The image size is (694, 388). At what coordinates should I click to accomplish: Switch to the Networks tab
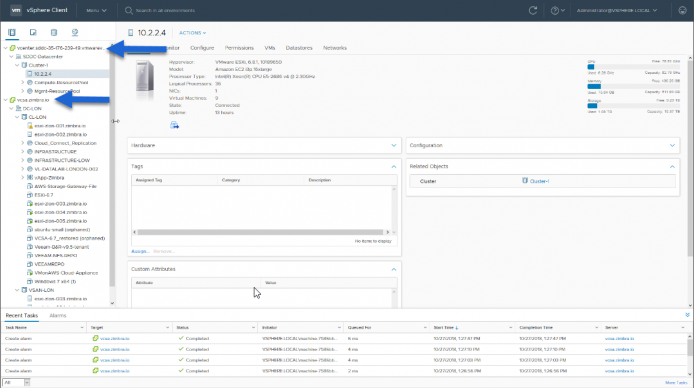click(335, 48)
